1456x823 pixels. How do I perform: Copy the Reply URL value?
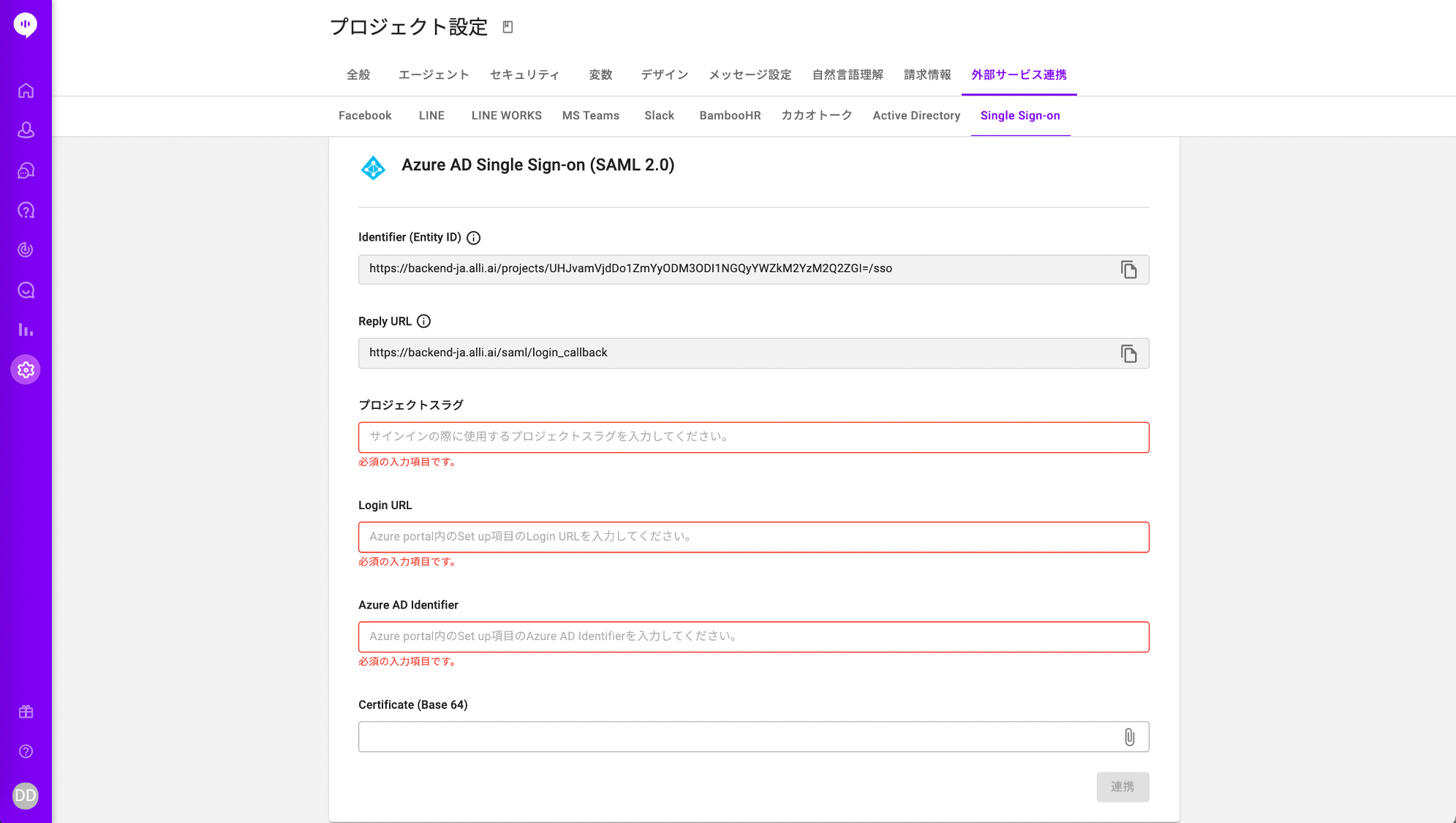click(x=1128, y=354)
